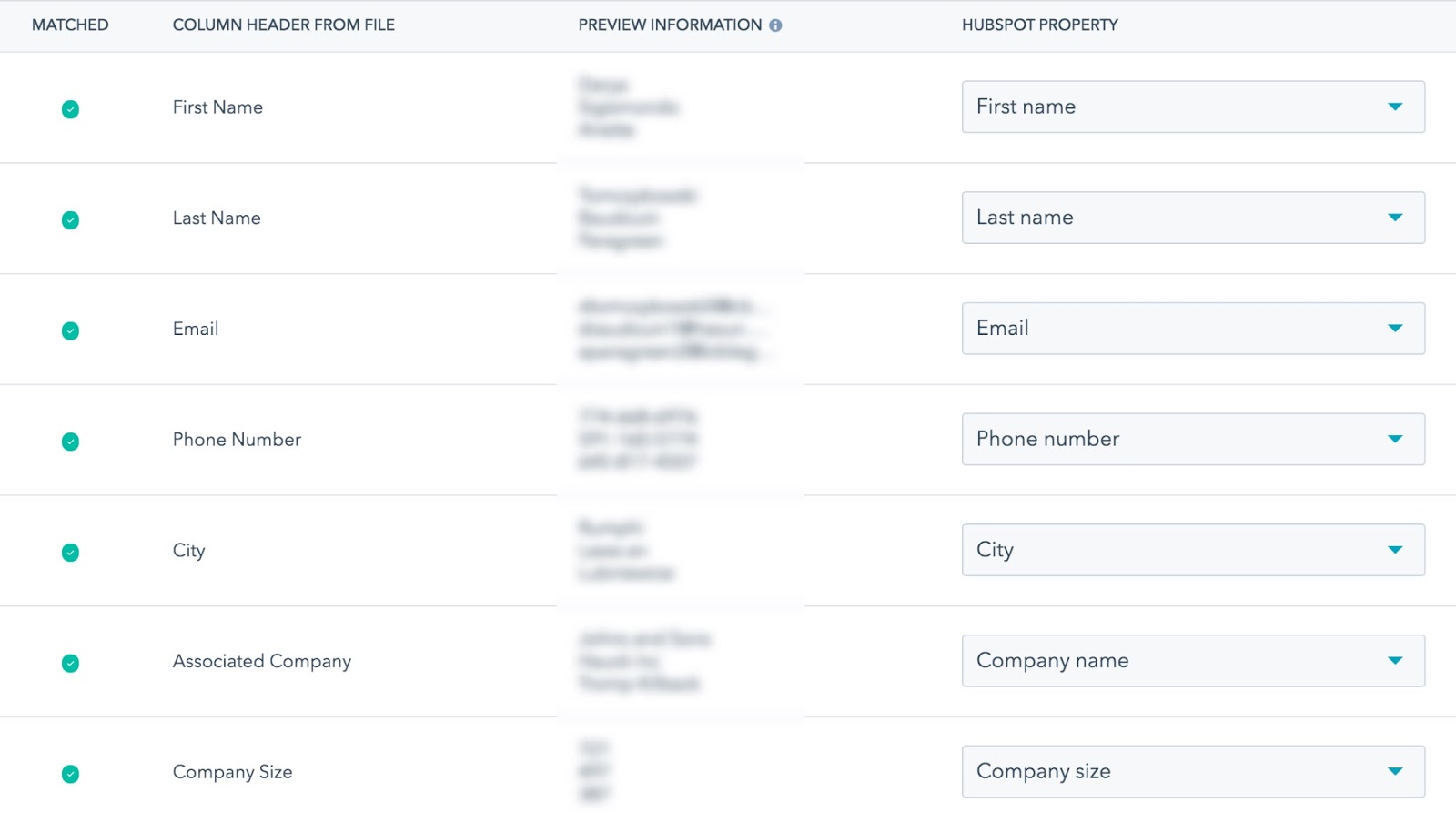
Task: Click the Phone Number file column label
Action: 237,440
